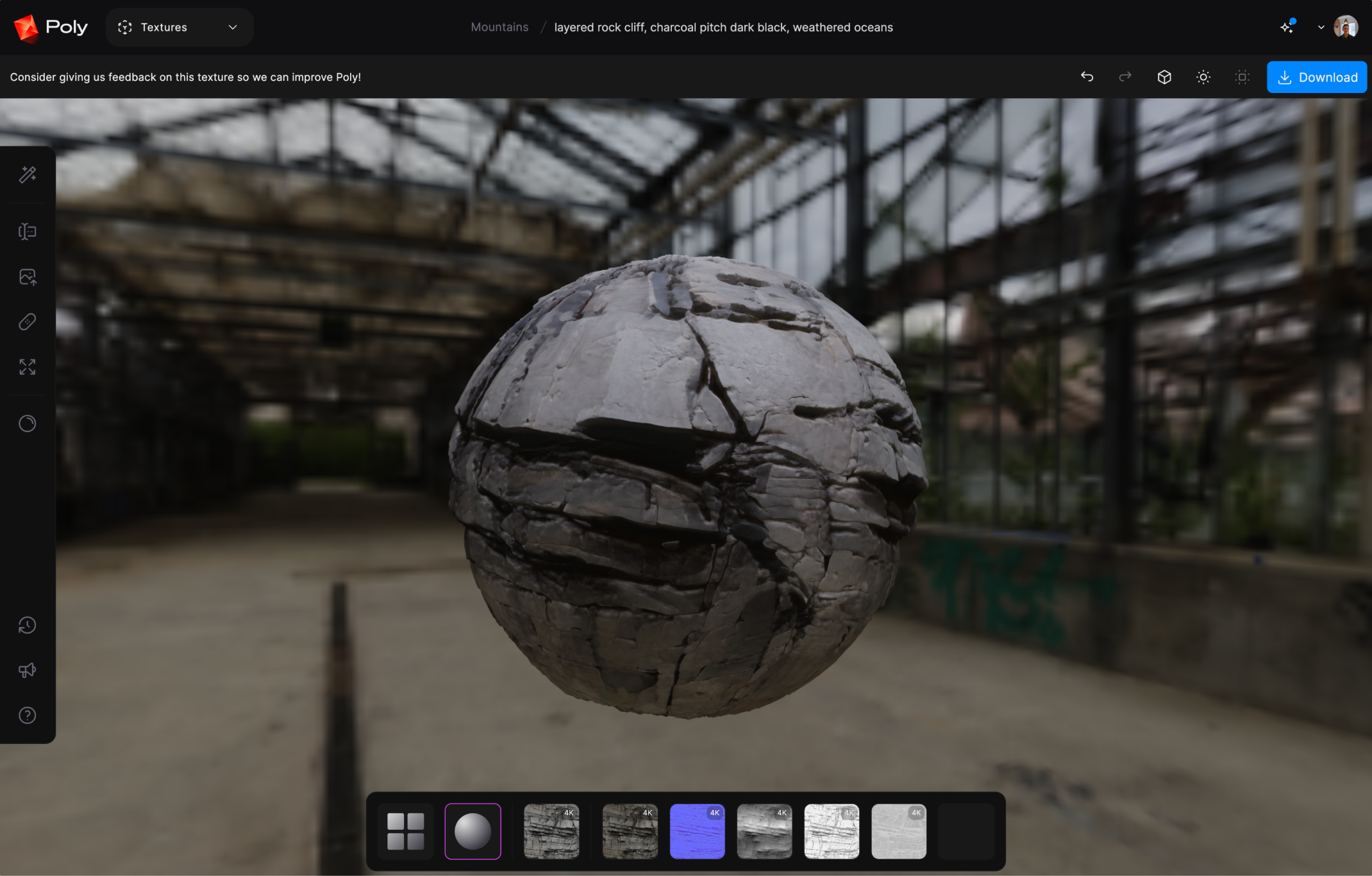This screenshot has height=876, width=1372.
Task: Open generation history
Action: tap(28, 625)
